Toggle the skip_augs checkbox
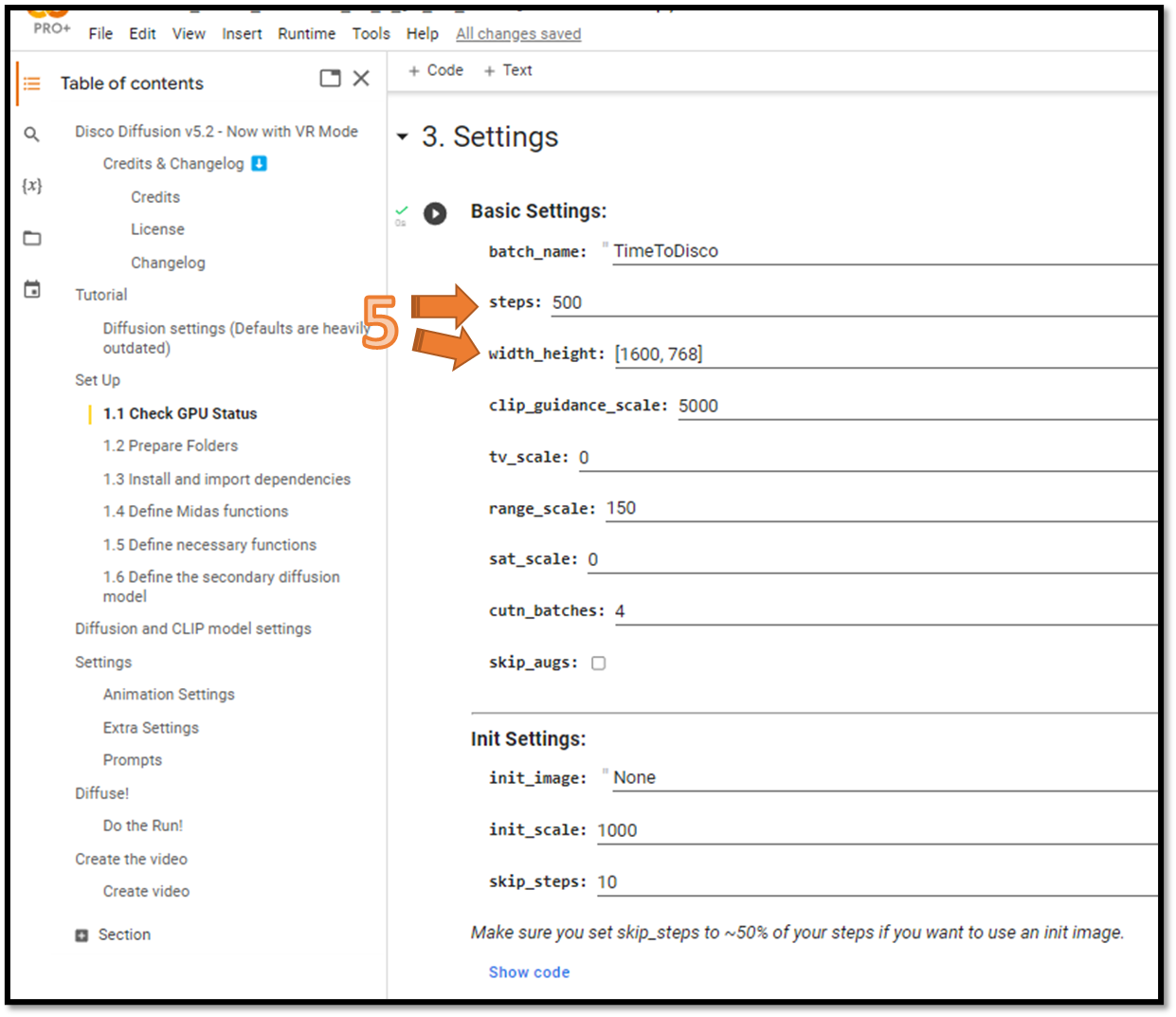Viewport: 1176px width, 1017px height. (598, 663)
